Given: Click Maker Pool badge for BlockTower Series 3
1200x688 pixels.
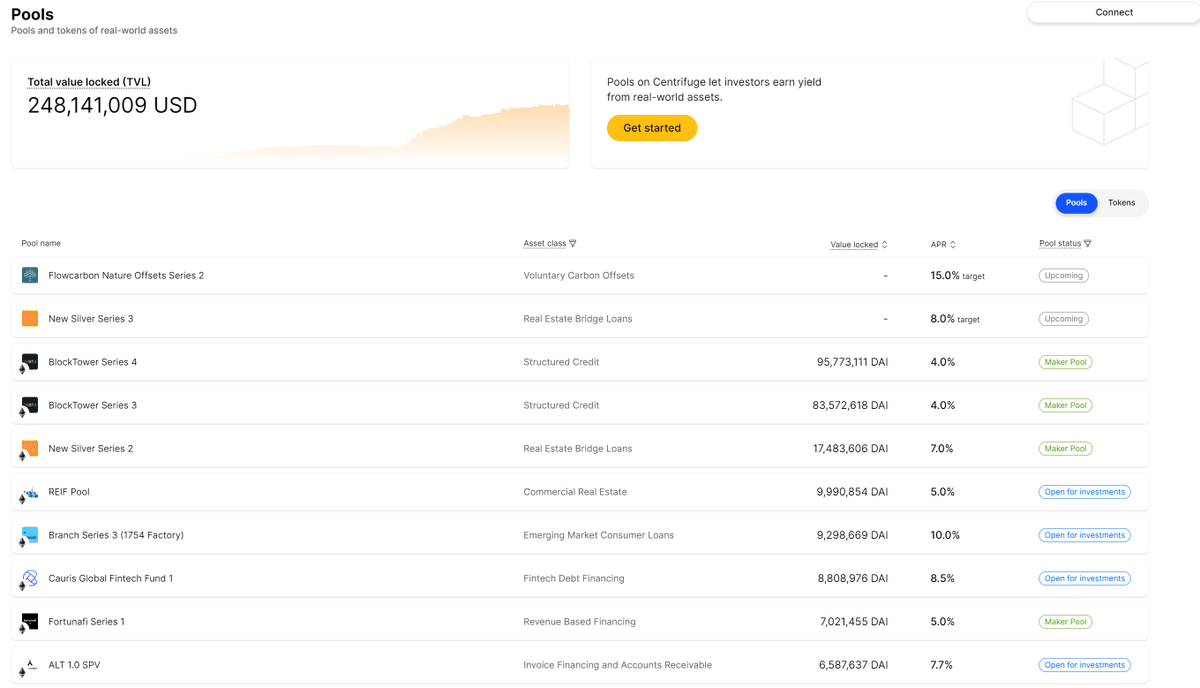Looking at the screenshot, I should pos(1065,405).
